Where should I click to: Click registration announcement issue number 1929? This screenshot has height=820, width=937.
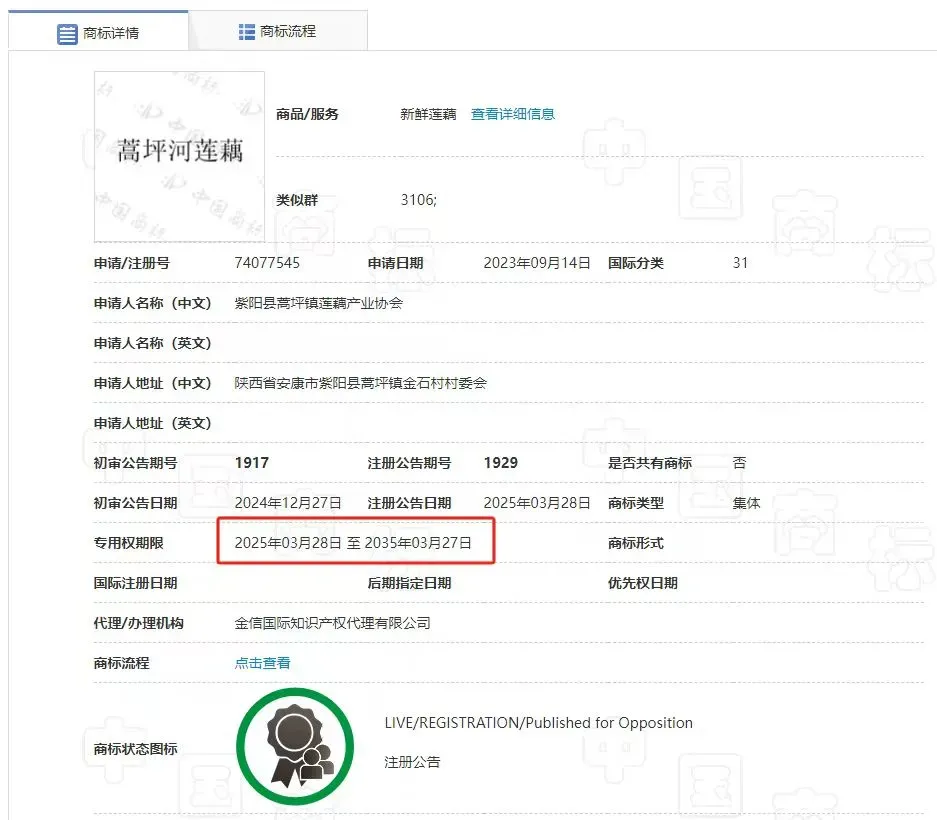[x=500, y=463]
